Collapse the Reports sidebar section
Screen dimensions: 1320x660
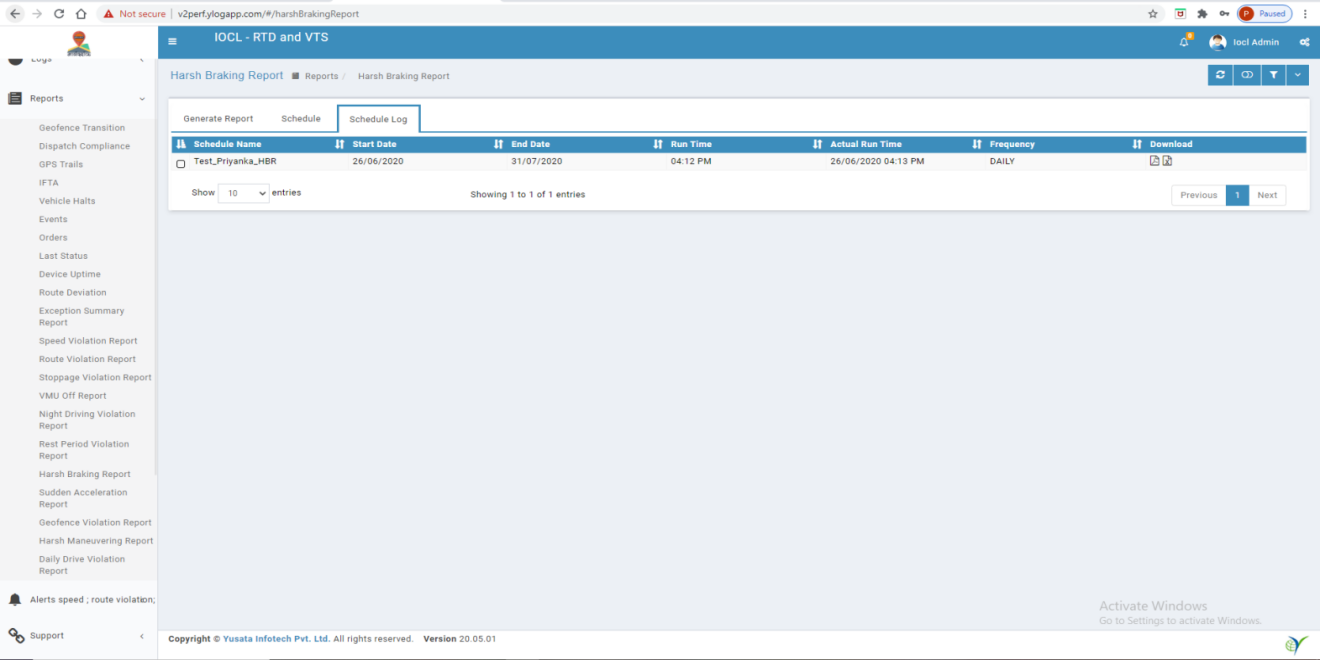(x=142, y=99)
